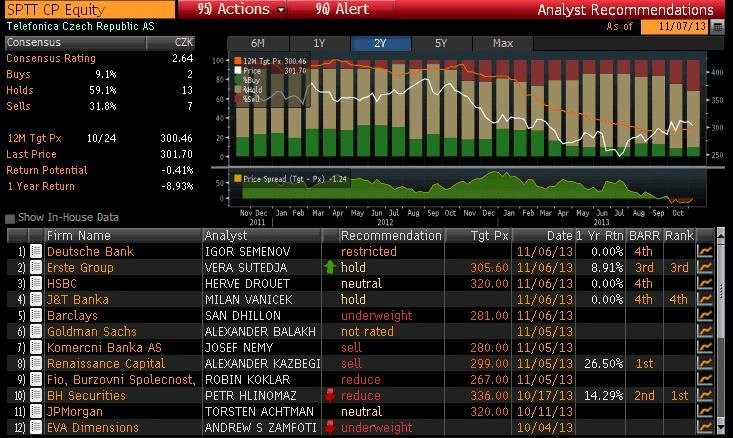This screenshot has height=438, width=733.
Task: Open Fio, Burzovni Spolecnost document icon
Action: [x=36, y=380]
